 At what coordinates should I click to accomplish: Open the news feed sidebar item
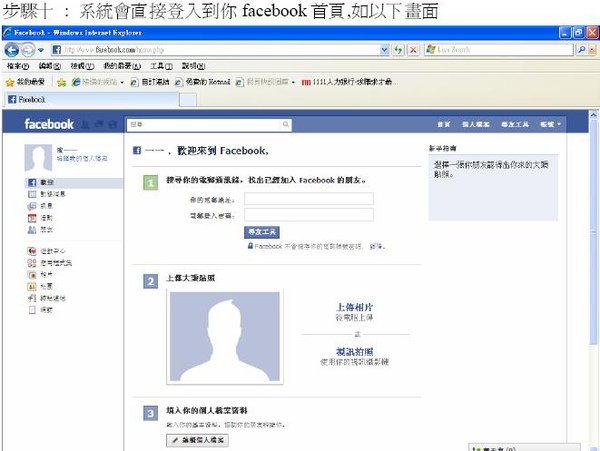pos(46,194)
